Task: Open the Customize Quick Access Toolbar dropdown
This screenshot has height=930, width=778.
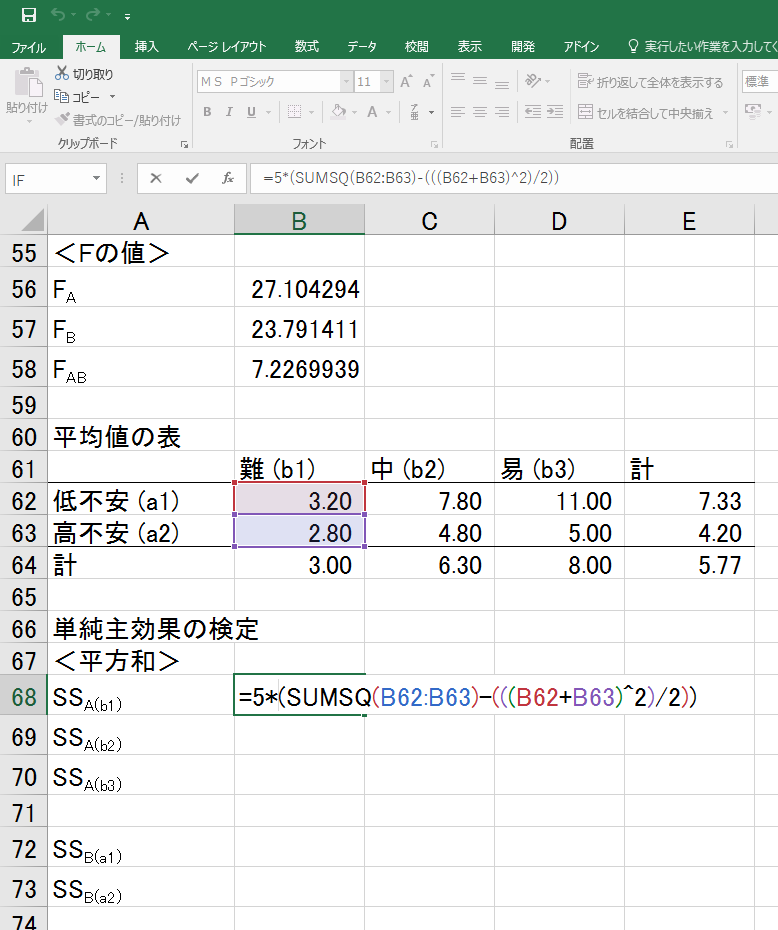Action: pyautogui.click(x=127, y=17)
